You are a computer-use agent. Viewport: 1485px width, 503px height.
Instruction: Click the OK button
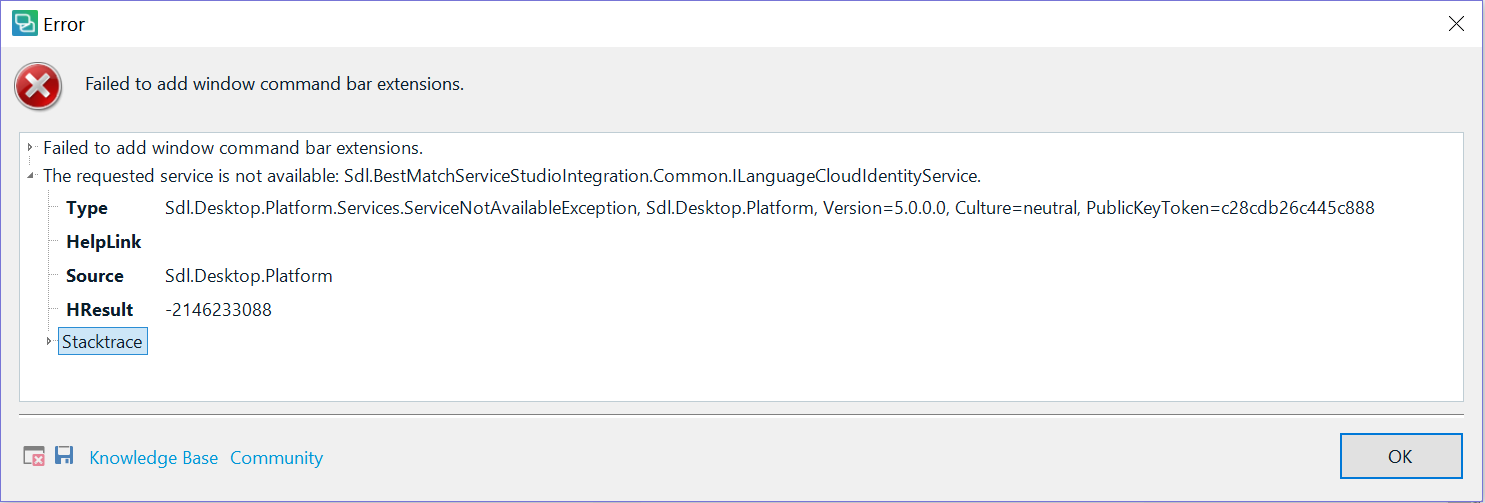(x=1401, y=456)
